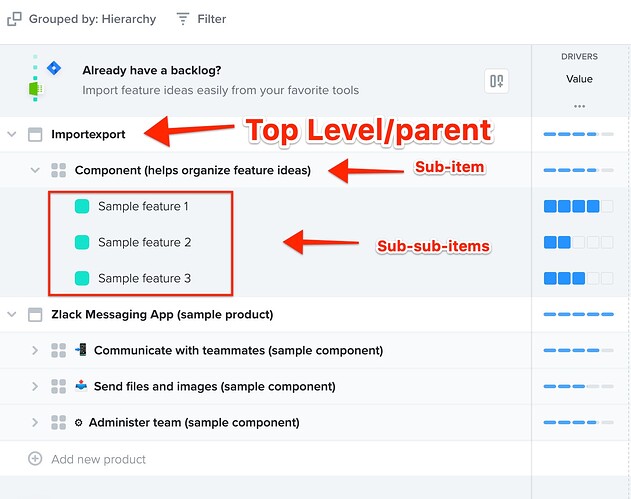The width and height of the screenshot is (631, 499).
Task: Expand Communicate with teammates component
Action: click(x=35, y=351)
